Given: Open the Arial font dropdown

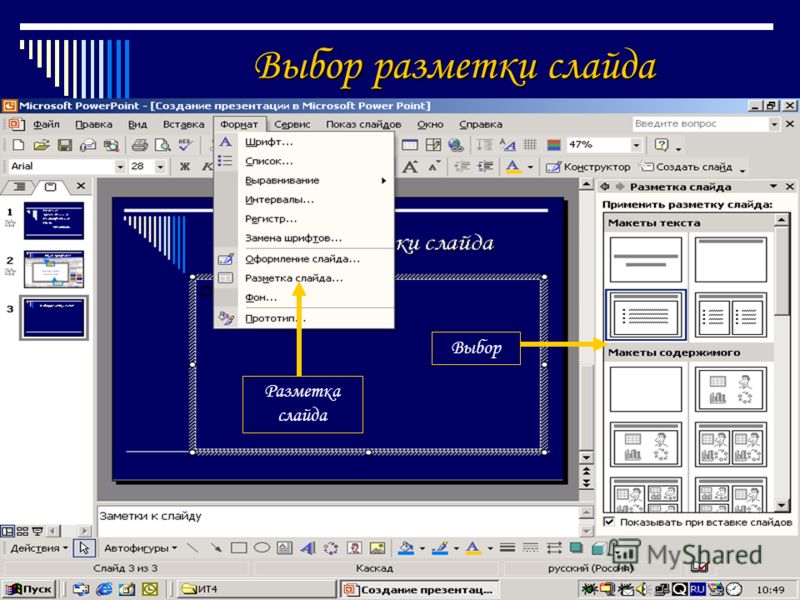Looking at the screenshot, I should (120, 167).
